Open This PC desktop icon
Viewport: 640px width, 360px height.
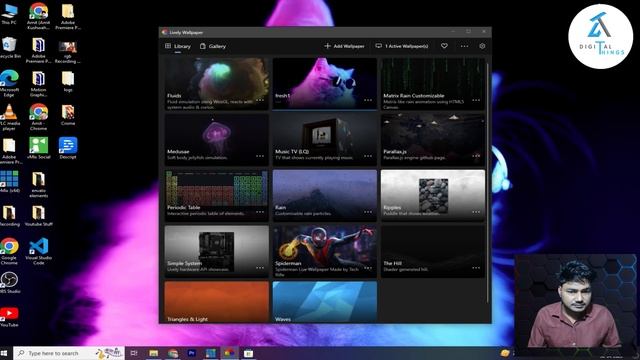click(9, 14)
